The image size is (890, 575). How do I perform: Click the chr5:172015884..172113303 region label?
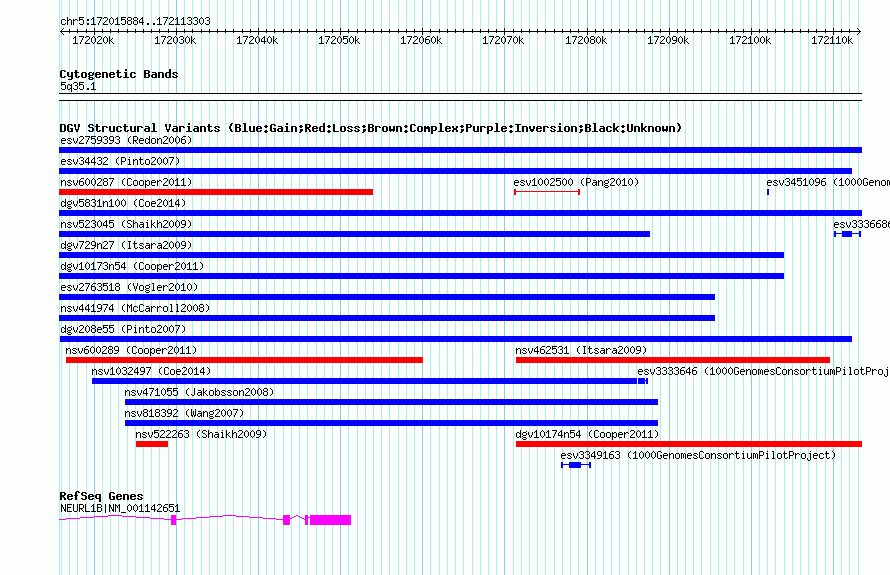click(x=135, y=21)
